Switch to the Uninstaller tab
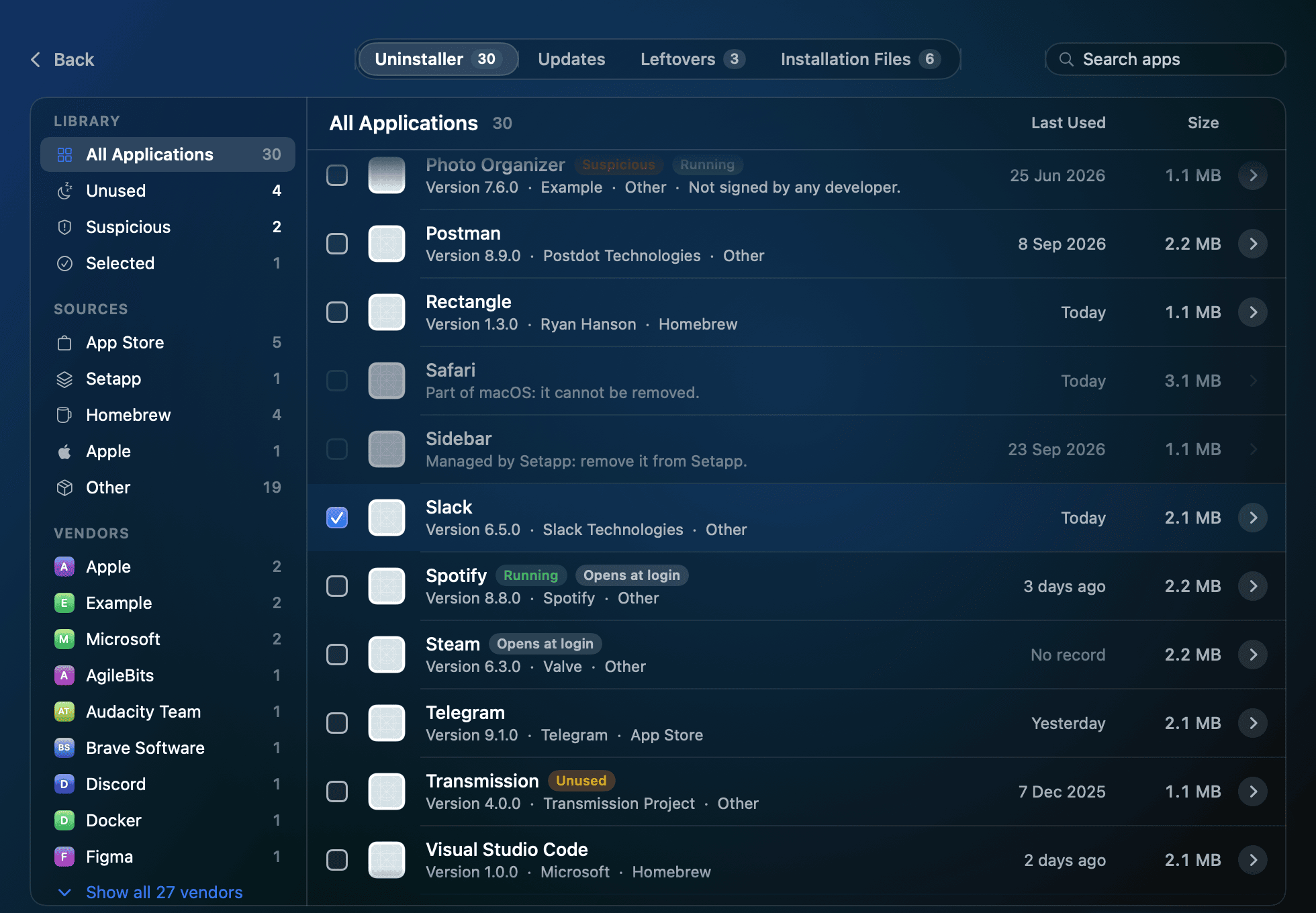The height and width of the screenshot is (913, 1316). 438,59
